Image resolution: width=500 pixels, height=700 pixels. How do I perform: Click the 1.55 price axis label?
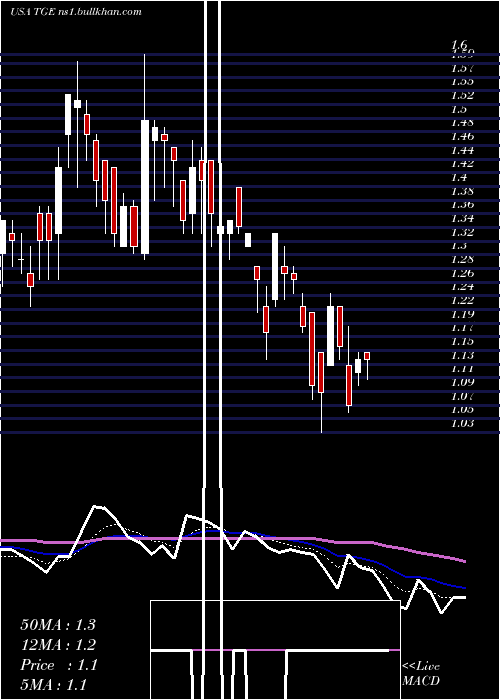(462, 82)
